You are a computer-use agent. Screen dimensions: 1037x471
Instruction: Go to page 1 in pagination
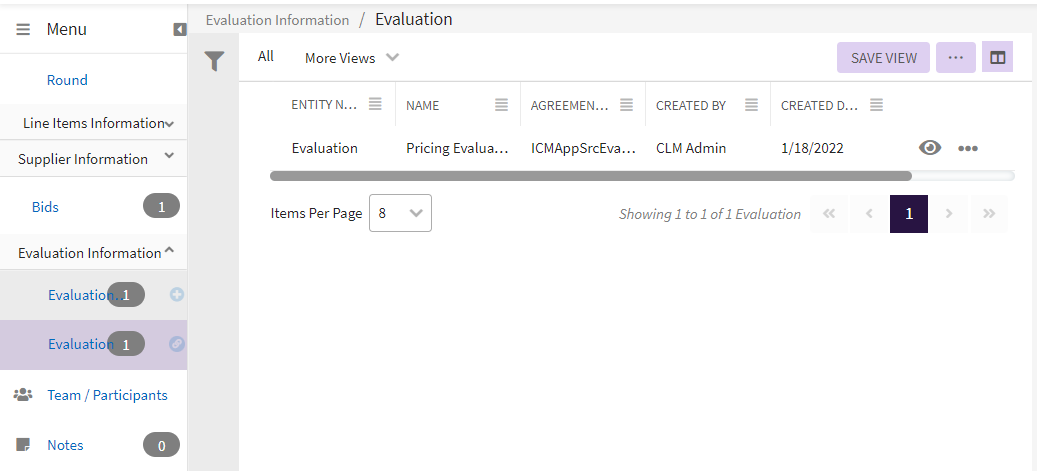click(x=908, y=214)
